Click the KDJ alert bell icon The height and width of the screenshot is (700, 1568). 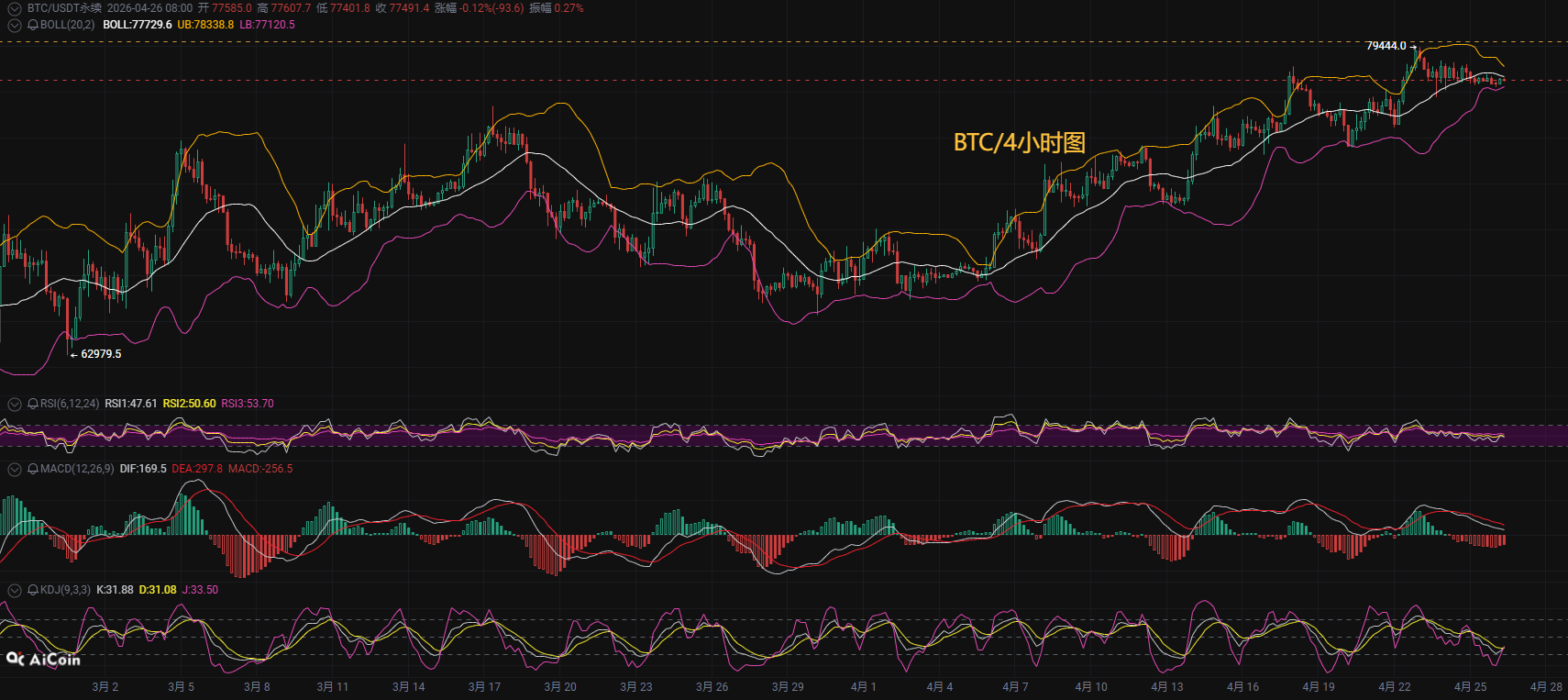(33, 590)
